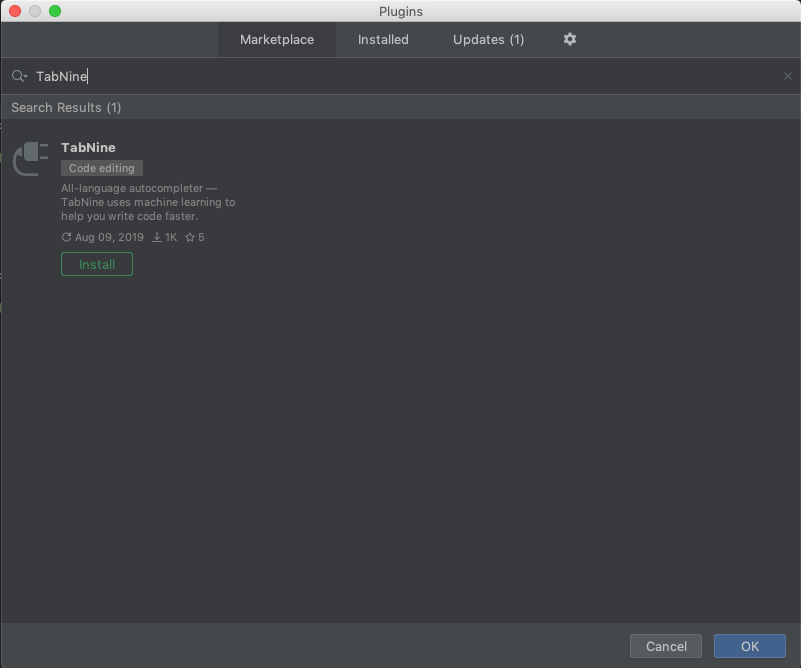Open the search options dropdown arrow

(24, 76)
